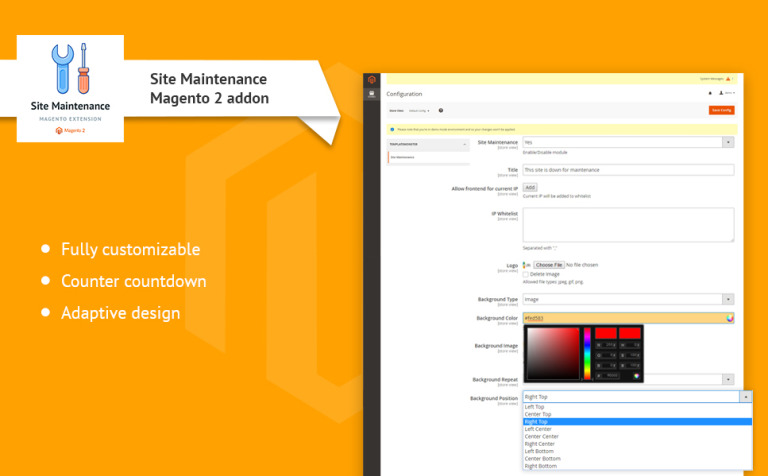Click the blue info icon in demo notice

[x=392, y=130]
